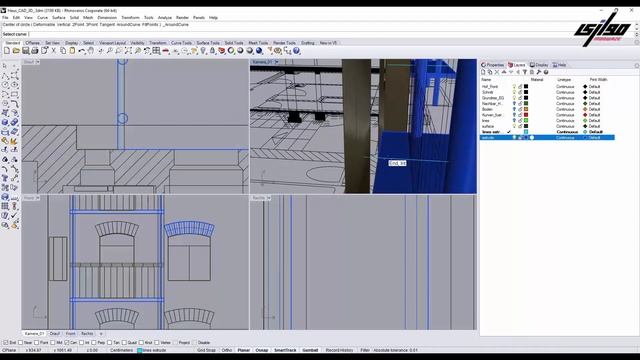Image resolution: width=640 pixels, height=360 pixels.
Task: Open the Analyze menu
Action: [x=165, y=18]
